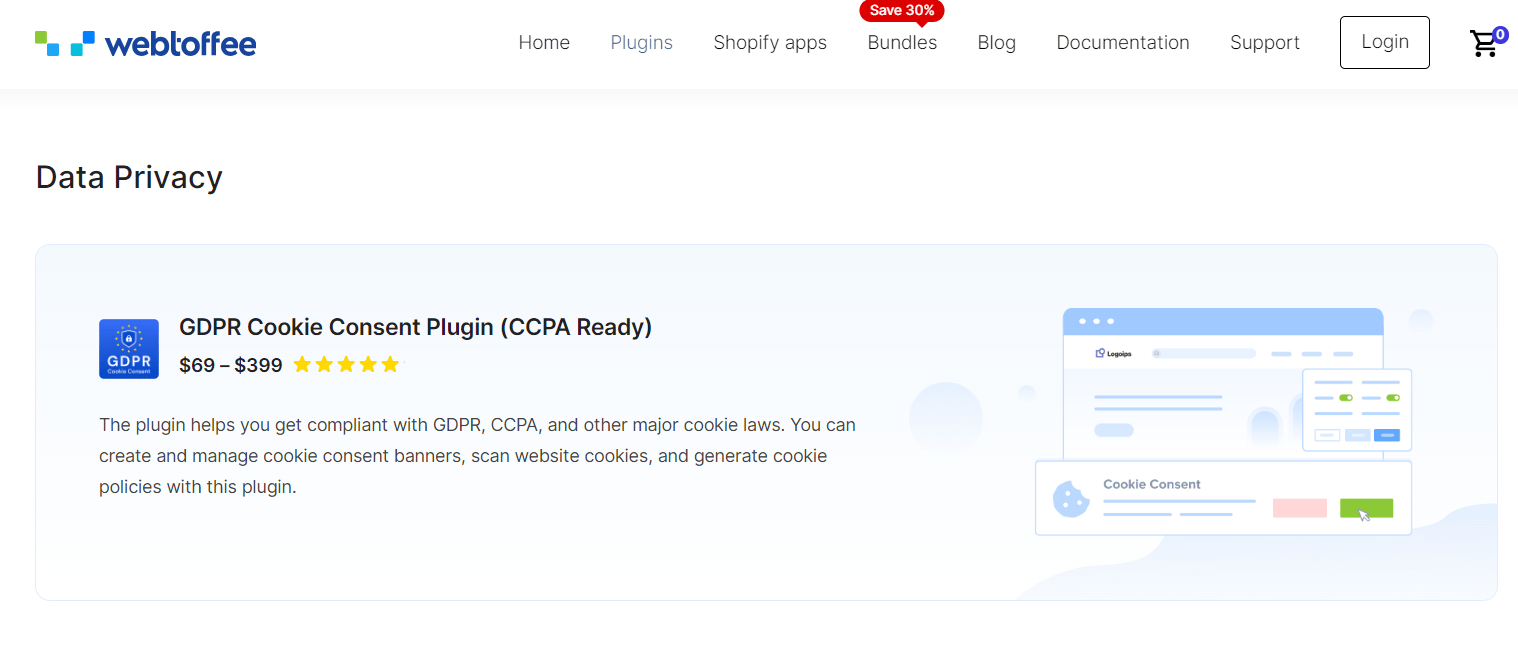The width and height of the screenshot is (1518, 666).
Task: Navigate to Shopify apps
Action: pos(770,43)
